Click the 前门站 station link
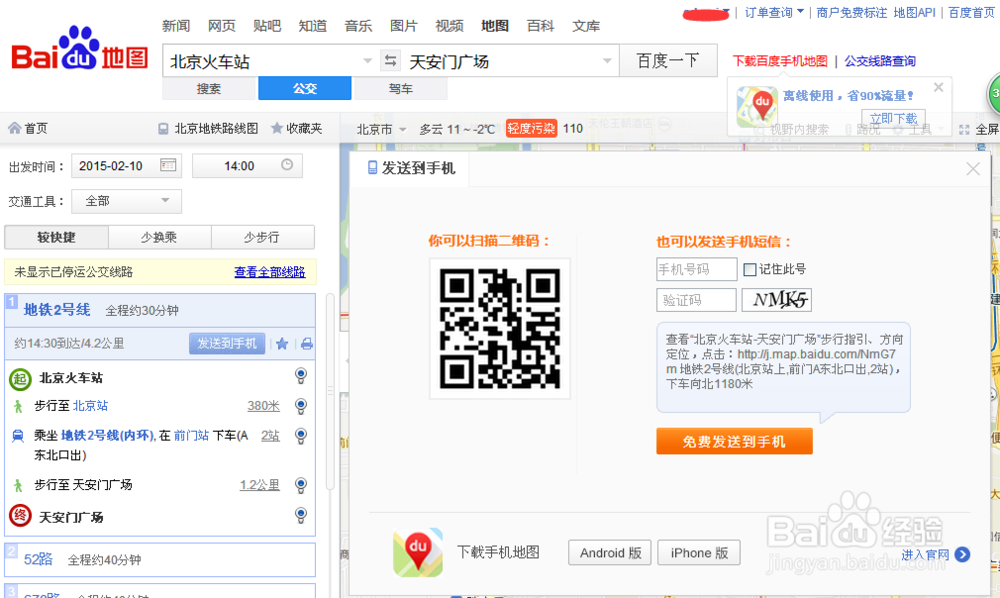Image resolution: width=1000 pixels, height=598 pixels. [191, 435]
